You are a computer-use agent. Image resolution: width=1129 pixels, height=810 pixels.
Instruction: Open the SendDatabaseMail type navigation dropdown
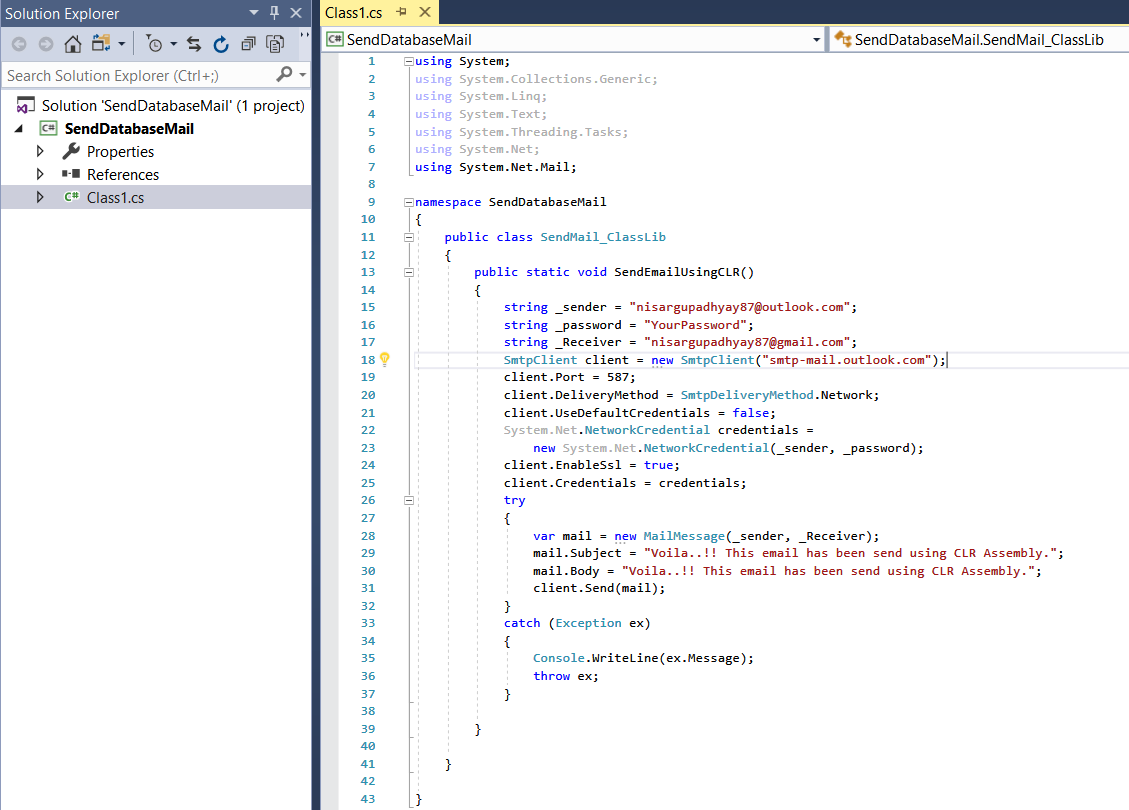816,40
